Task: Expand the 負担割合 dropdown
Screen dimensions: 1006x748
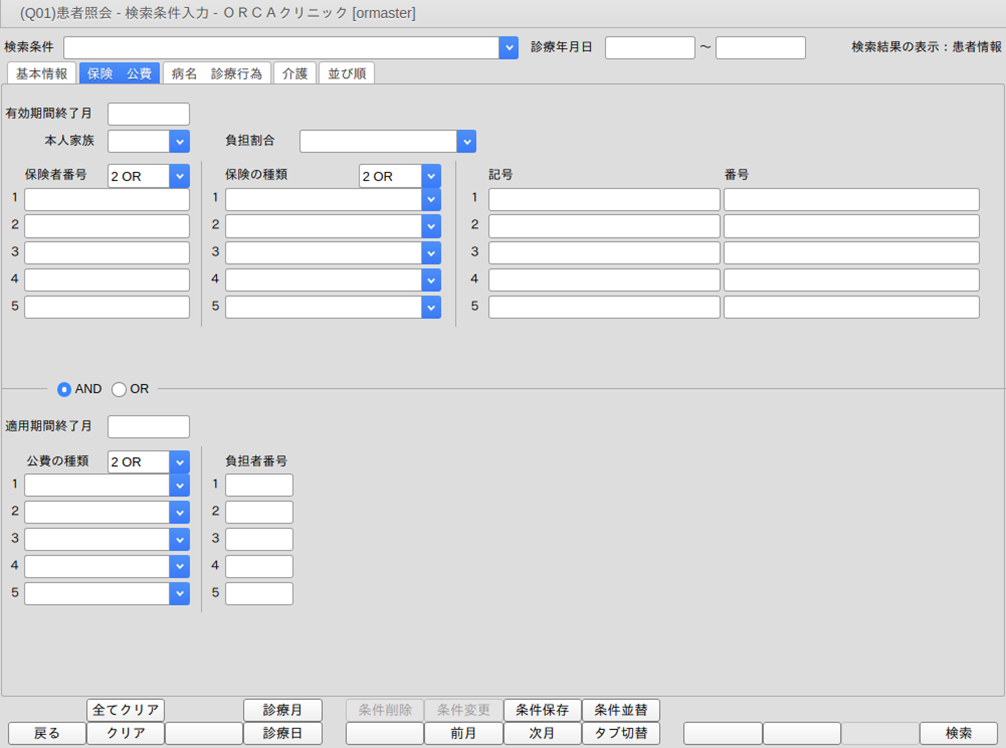Action: (466, 141)
